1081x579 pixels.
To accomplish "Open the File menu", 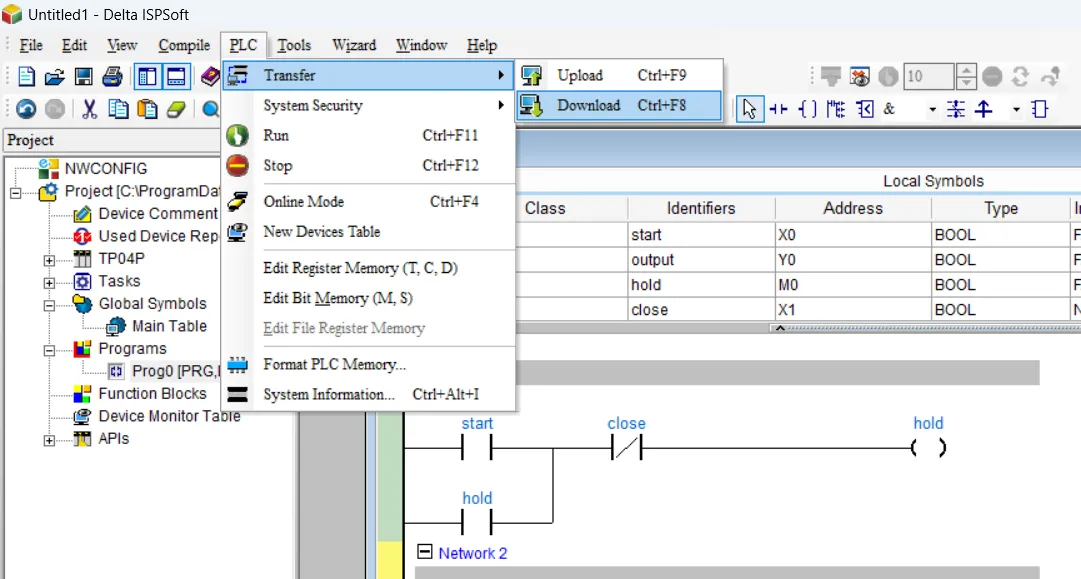I will click(30, 45).
